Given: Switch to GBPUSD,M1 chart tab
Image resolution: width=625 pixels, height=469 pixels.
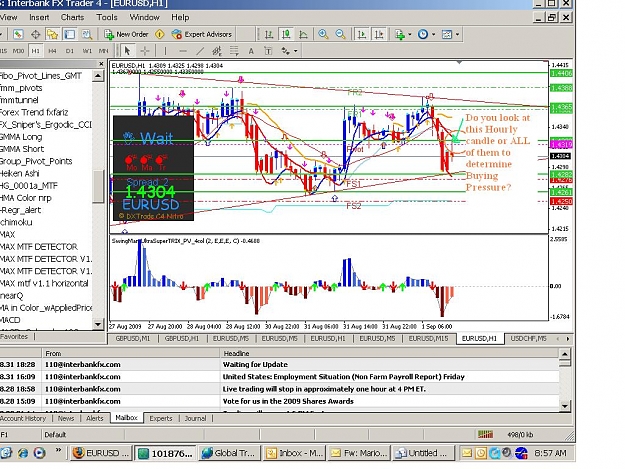Looking at the screenshot, I should pos(133,338).
